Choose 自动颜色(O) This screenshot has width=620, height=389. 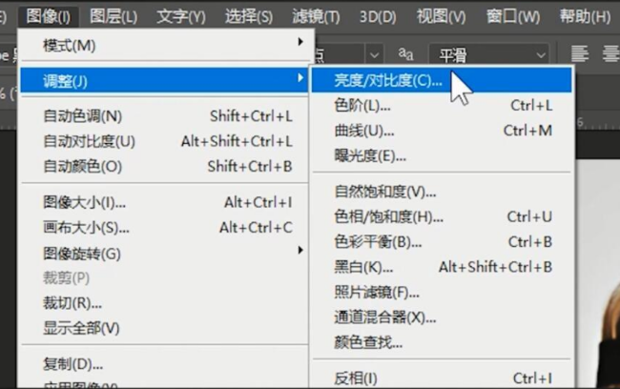(165, 166)
